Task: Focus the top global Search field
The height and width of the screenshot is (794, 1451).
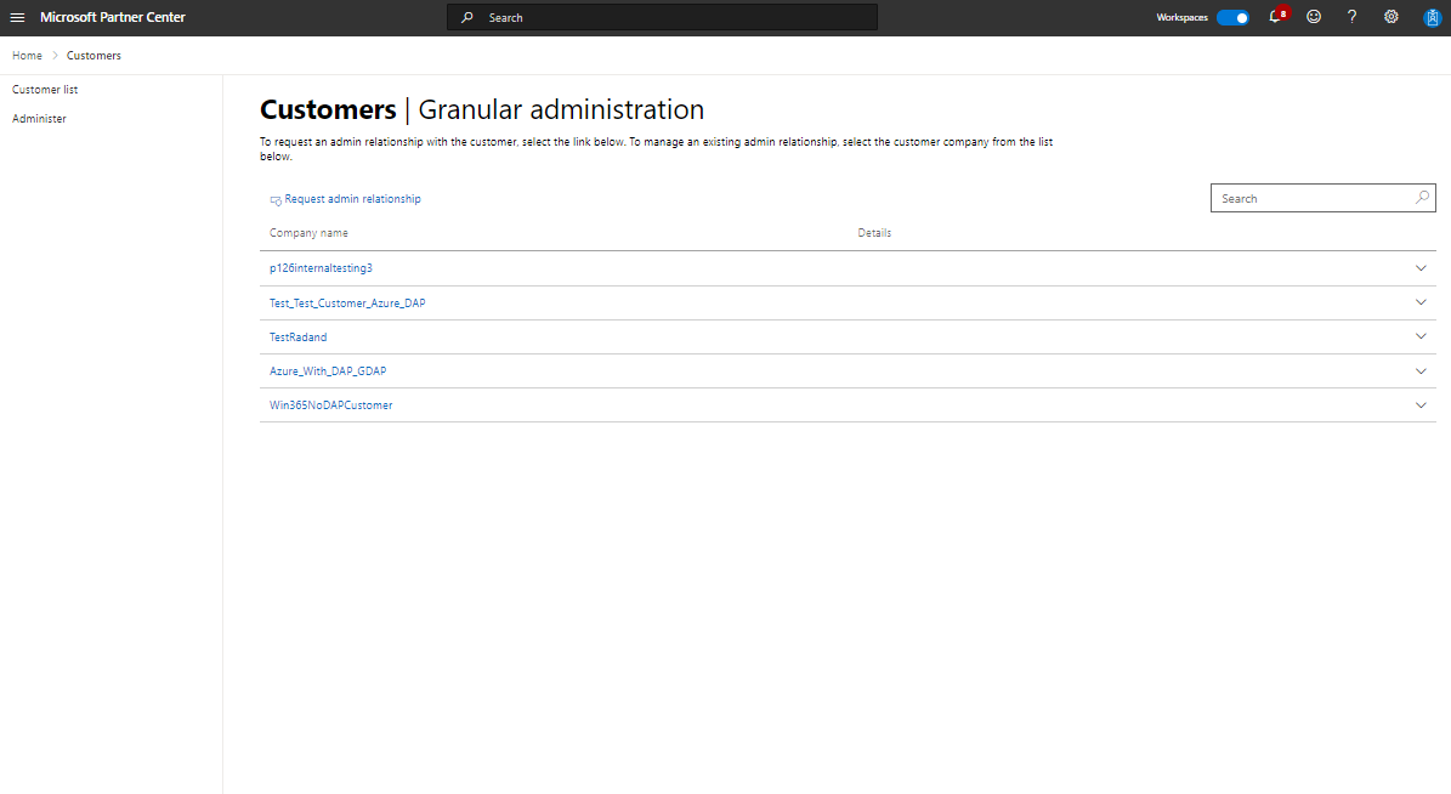Action: pos(662,17)
